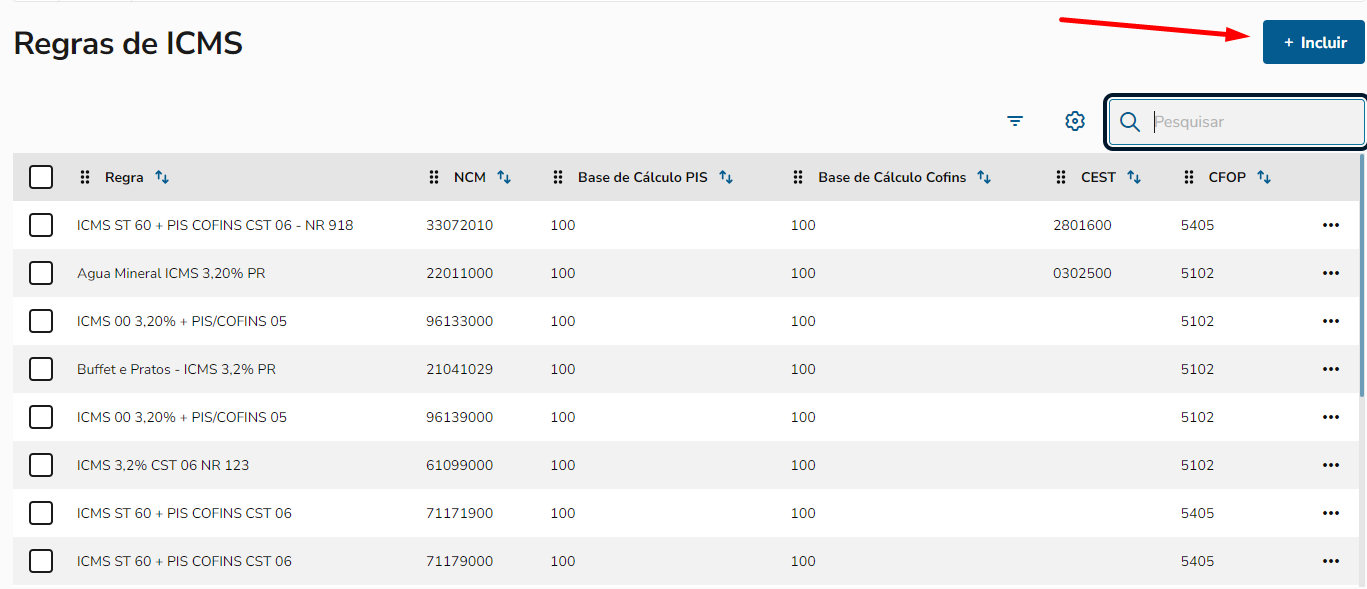Sort by the CEST column arrows
The height and width of the screenshot is (589, 1367).
(x=1134, y=177)
